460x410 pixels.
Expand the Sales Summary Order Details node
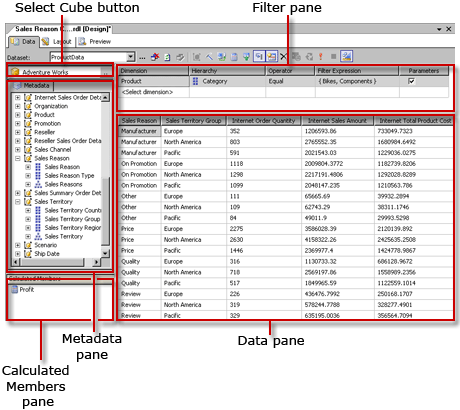(x=18, y=193)
